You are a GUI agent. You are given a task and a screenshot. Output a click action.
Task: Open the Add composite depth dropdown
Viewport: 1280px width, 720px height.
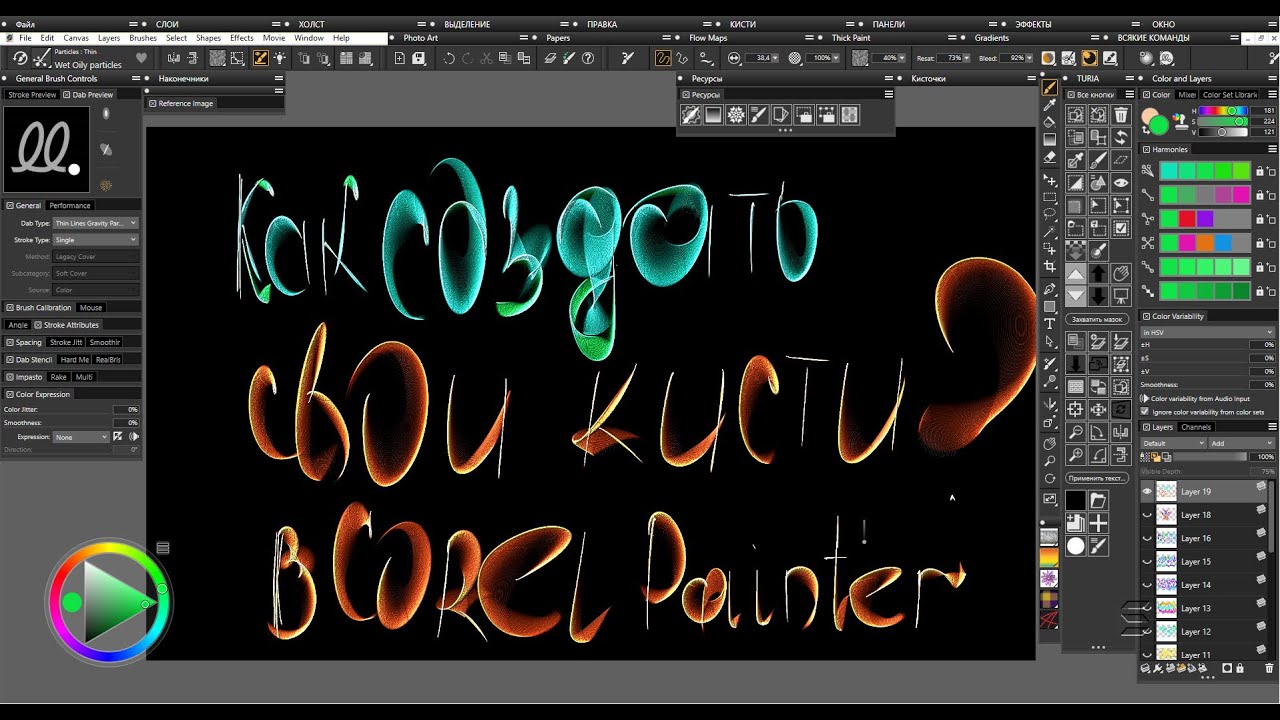tap(1241, 443)
